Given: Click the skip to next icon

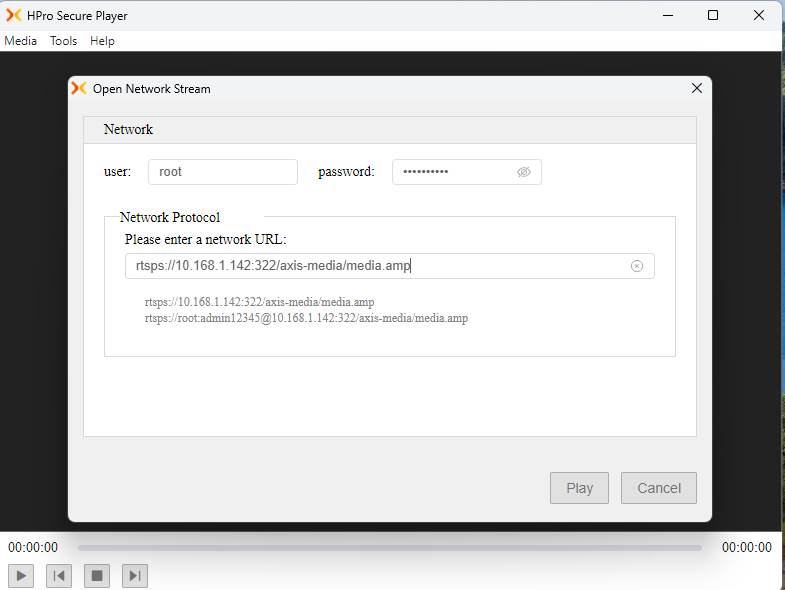Looking at the screenshot, I should coord(135,575).
